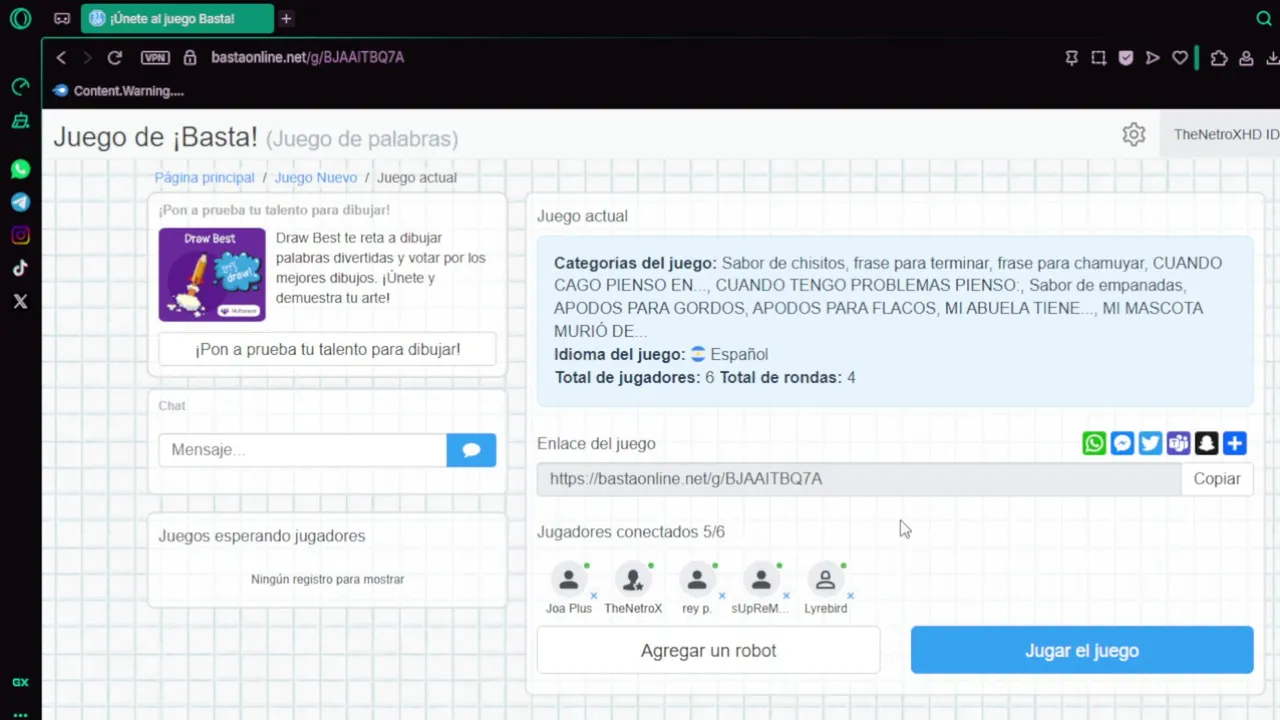
Task: Click the Ningún registro para mostrar text
Action: pos(327,579)
